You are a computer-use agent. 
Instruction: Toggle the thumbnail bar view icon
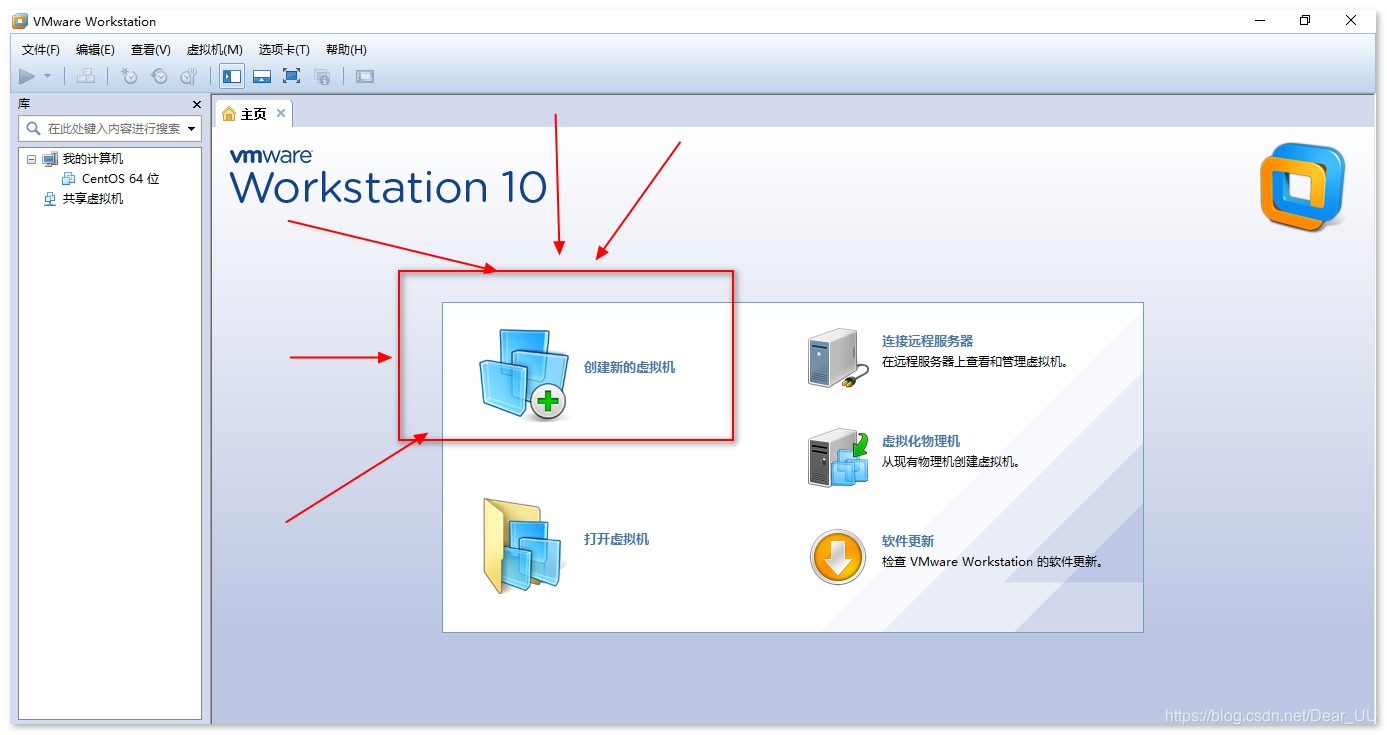pyautogui.click(x=262, y=76)
